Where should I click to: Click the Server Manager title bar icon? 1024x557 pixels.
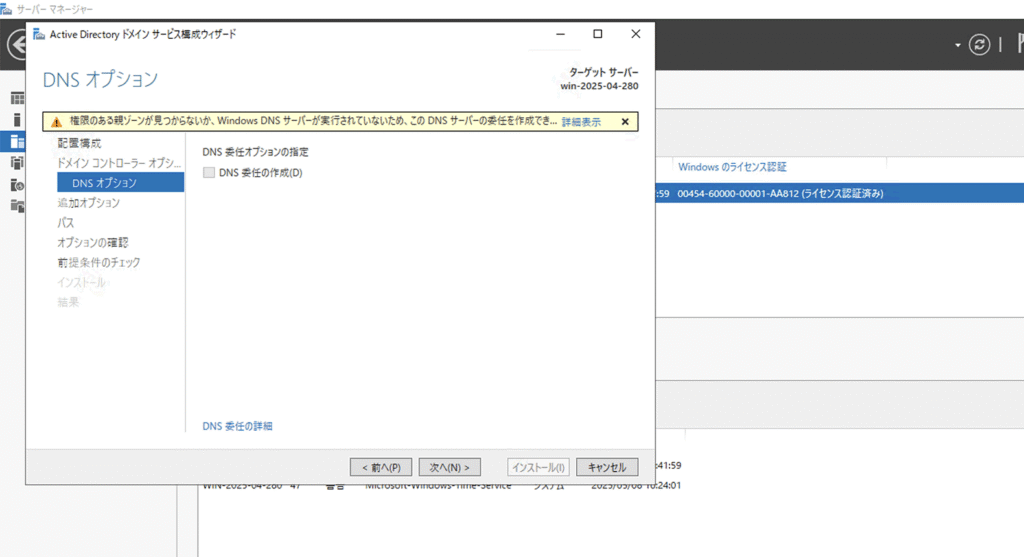[x=6, y=8]
